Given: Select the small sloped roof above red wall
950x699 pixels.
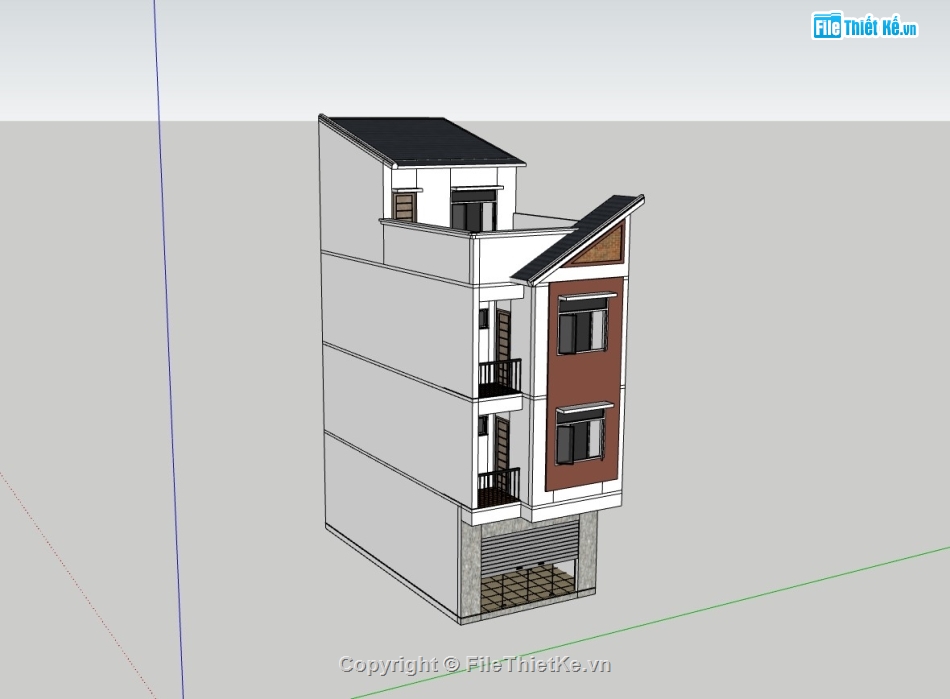Looking at the screenshot, I should pos(576,239).
